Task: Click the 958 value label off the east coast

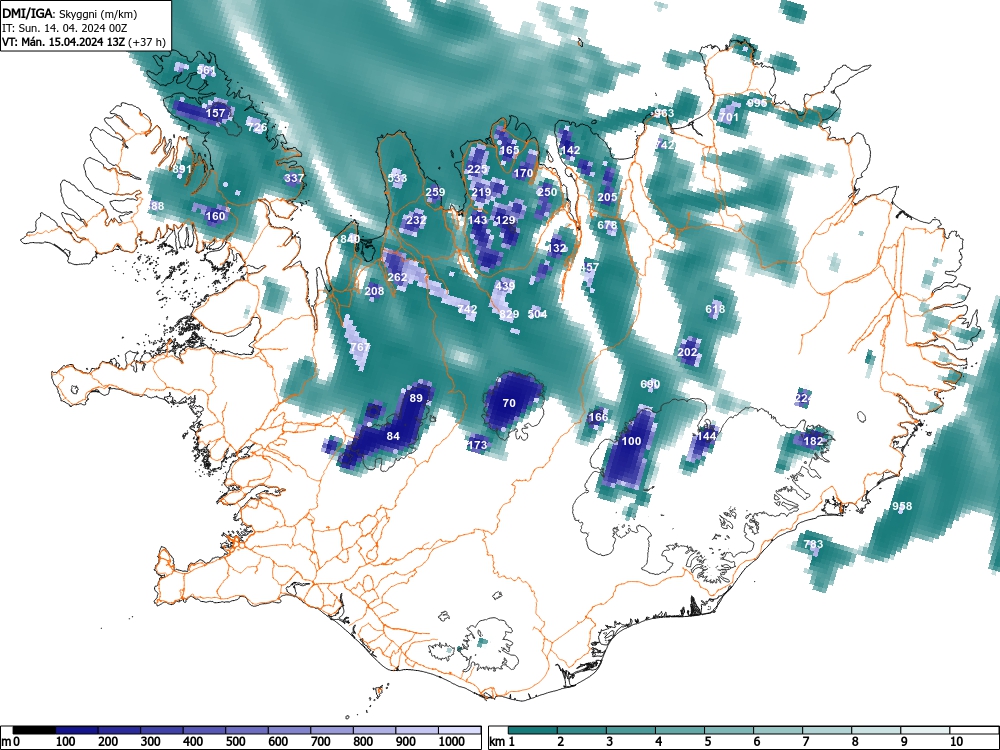Action: (902, 506)
